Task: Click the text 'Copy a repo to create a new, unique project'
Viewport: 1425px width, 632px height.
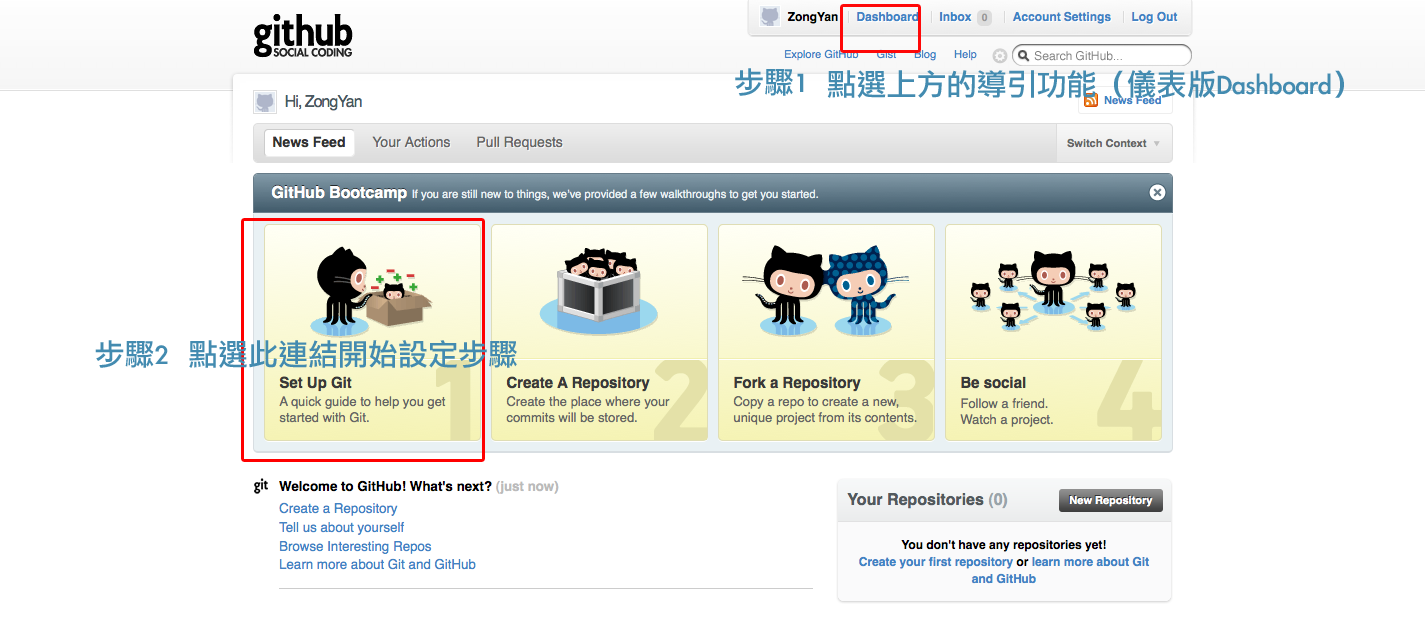Action: [824, 410]
